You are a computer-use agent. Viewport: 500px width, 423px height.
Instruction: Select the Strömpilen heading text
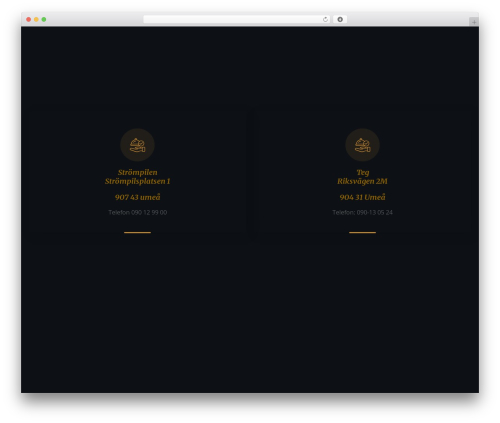tap(137, 172)
